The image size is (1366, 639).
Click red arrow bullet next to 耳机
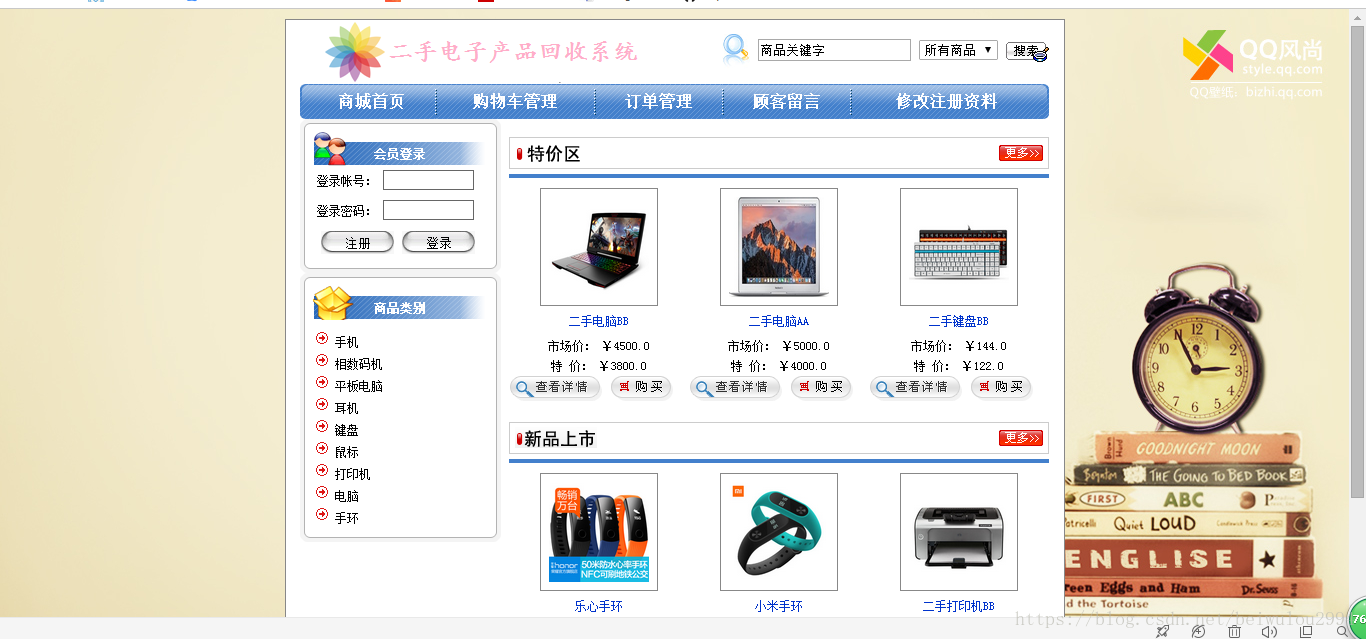pos(322,404)
